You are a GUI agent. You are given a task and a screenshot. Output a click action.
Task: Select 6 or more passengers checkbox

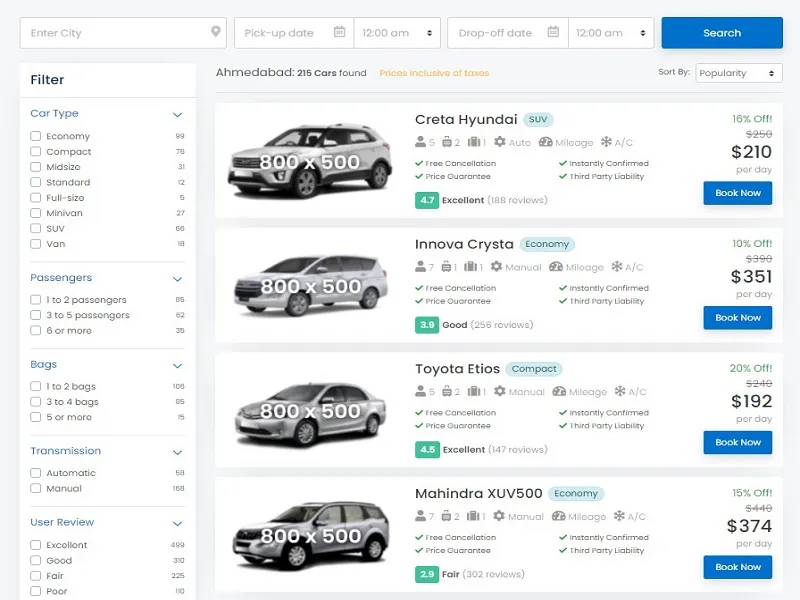point(35,330)
